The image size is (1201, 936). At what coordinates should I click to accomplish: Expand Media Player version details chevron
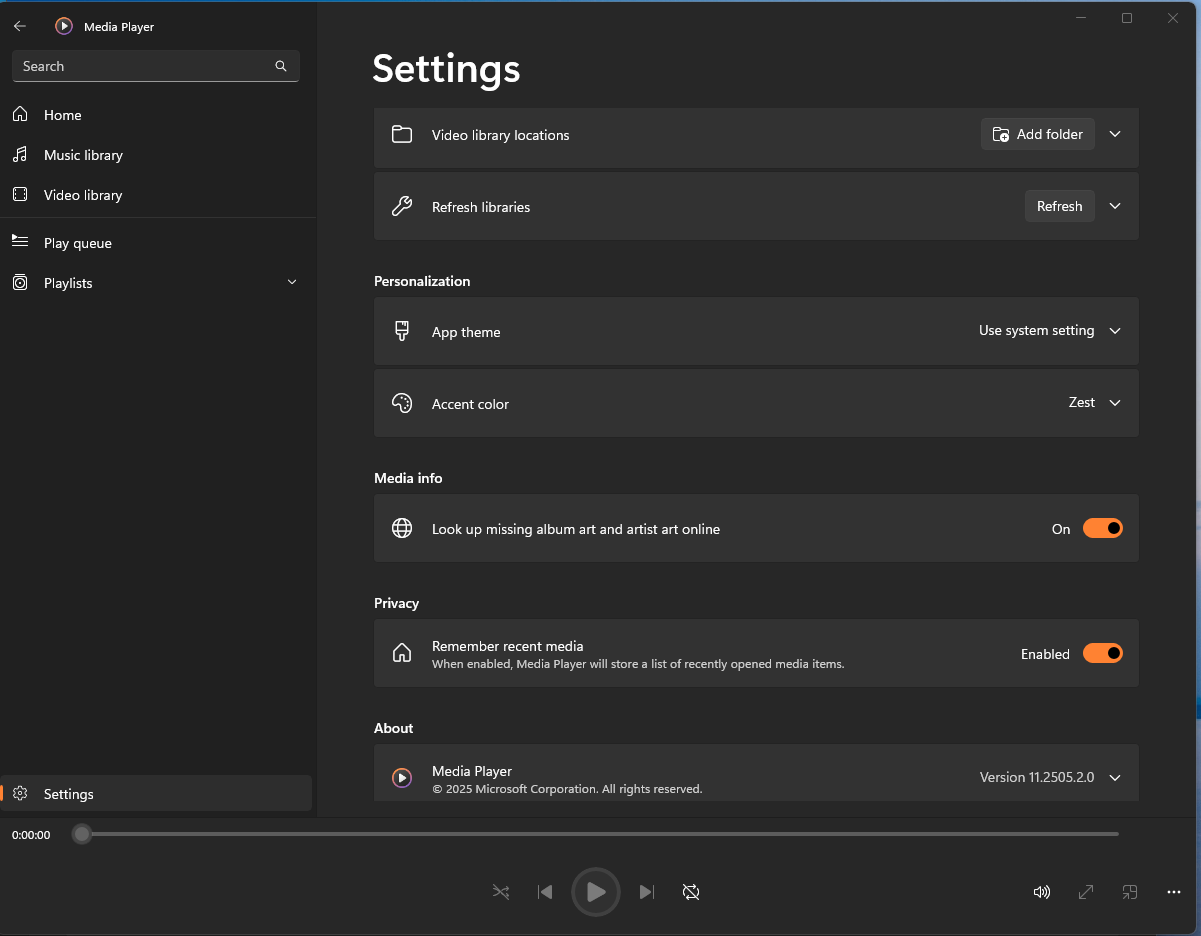(1115, 778)
